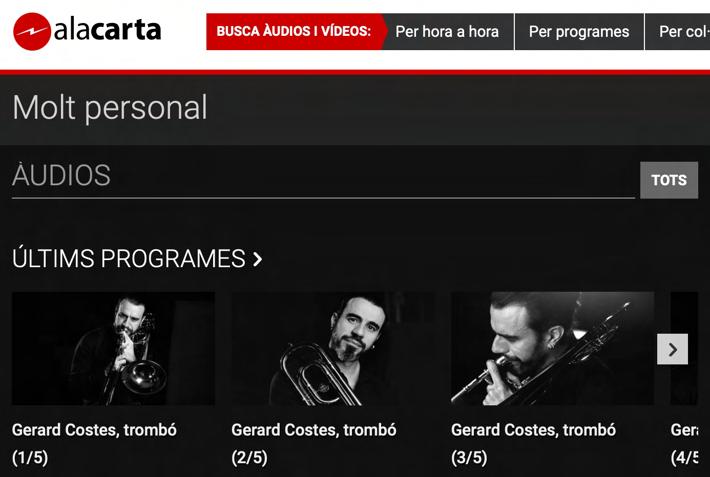The height and width of the screenshot is (477, 710).
Task: Open third Gerard Costes episode thumbnail
Action: 552,348
